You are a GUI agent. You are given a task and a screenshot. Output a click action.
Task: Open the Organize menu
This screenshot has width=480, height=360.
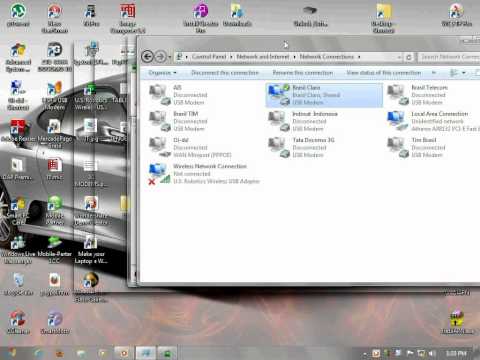pos(162,73)
